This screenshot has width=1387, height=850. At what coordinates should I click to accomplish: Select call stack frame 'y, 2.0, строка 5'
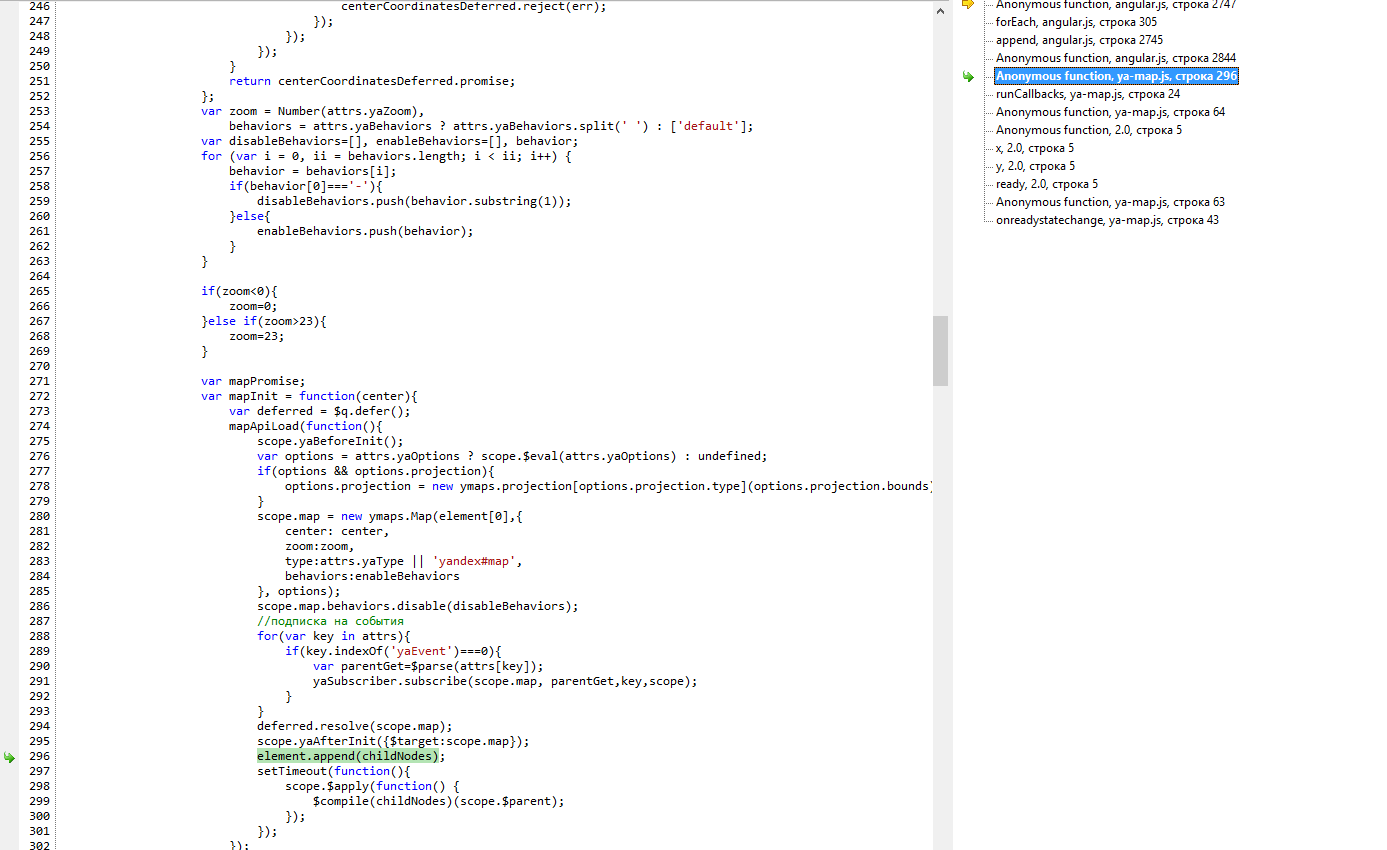[x=1035, y=166]
